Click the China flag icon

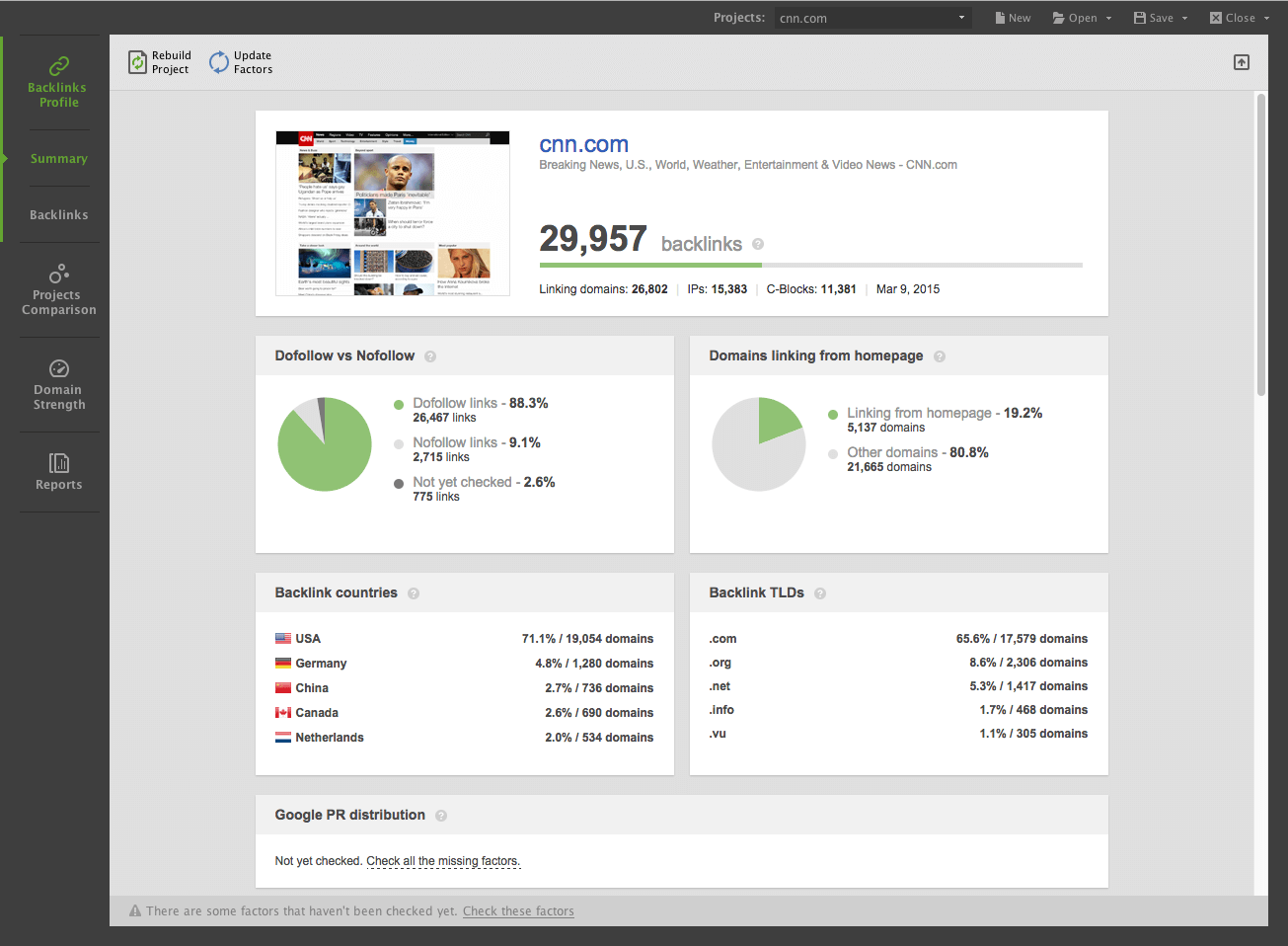(x=283, y=688)
